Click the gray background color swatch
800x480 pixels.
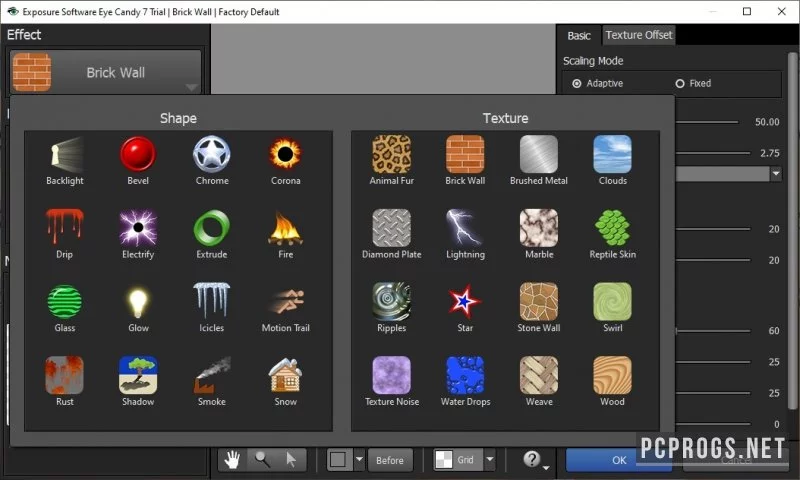338,460
